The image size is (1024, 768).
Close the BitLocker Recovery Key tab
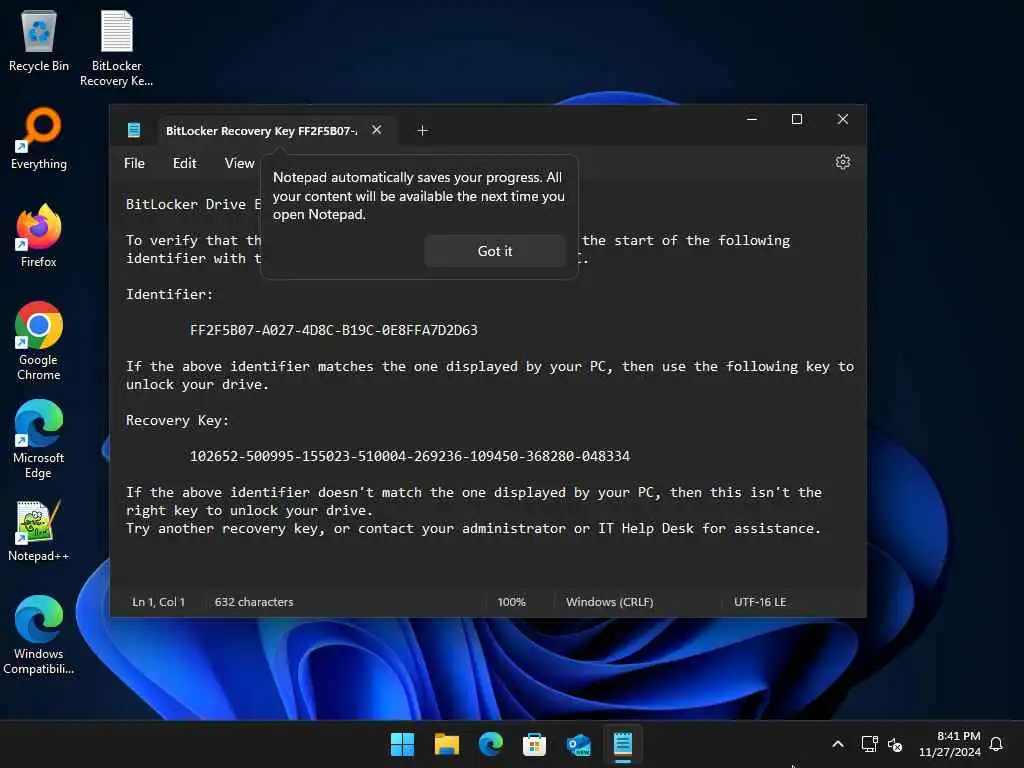pyautogui.click(x=376, y=130)
